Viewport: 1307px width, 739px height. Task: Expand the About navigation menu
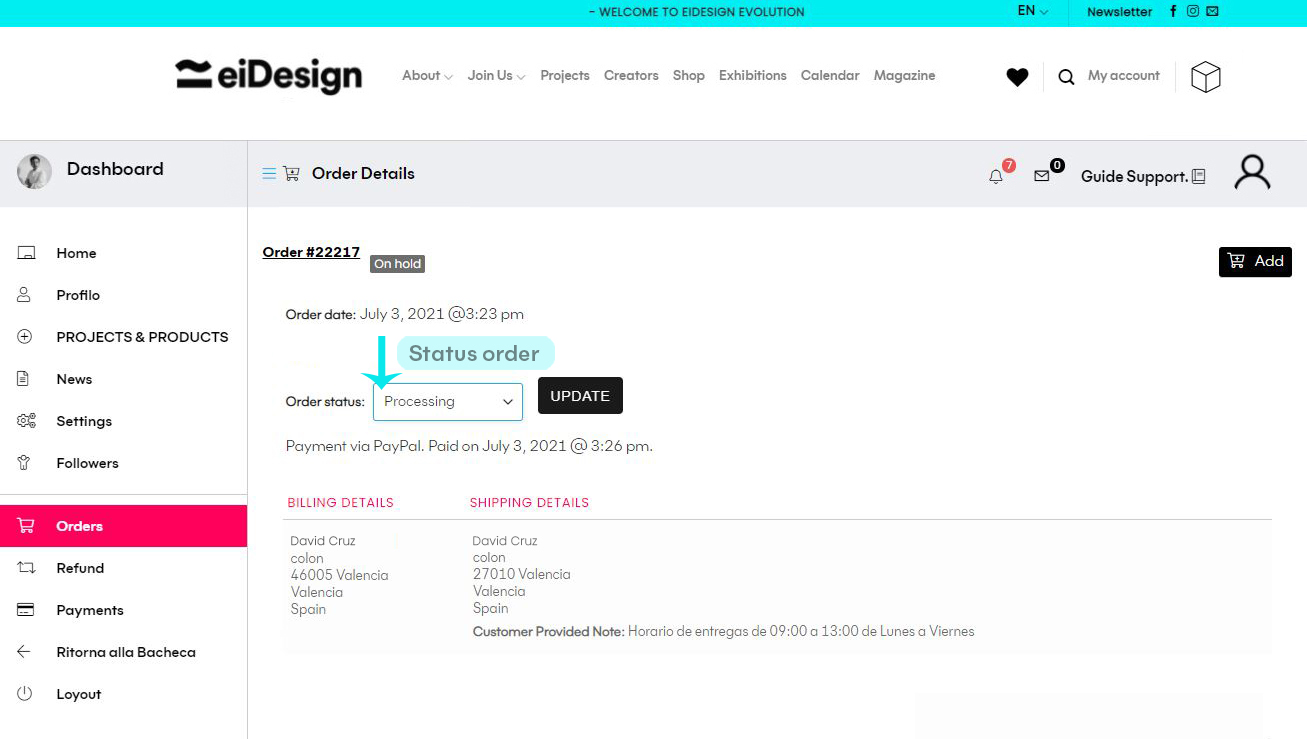coord(427,76)
